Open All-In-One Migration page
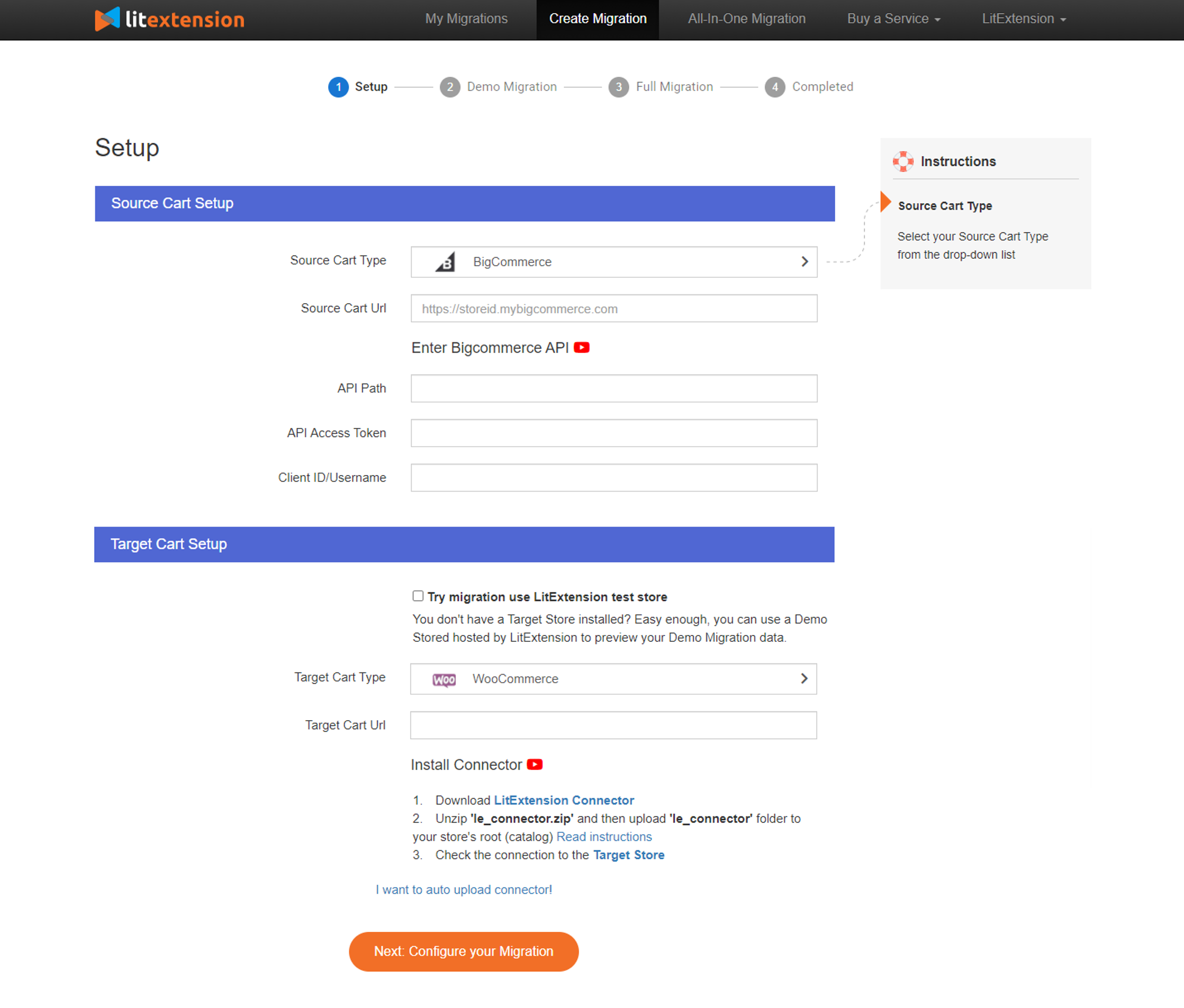1184x1008 pixels. click(x=746, y=19)
